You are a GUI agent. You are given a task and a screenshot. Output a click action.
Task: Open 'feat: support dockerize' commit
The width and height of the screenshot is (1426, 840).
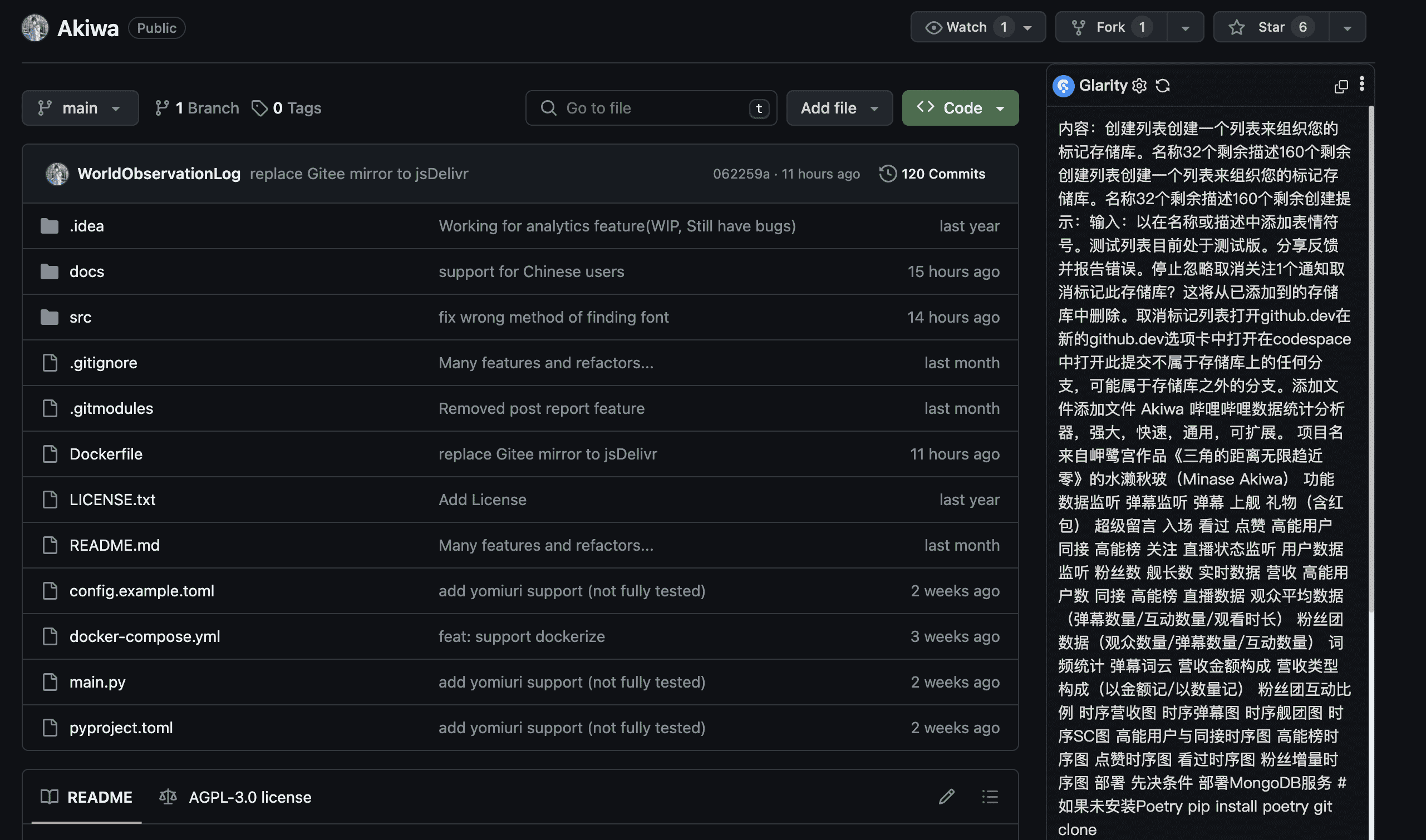[x=522, y=636]
